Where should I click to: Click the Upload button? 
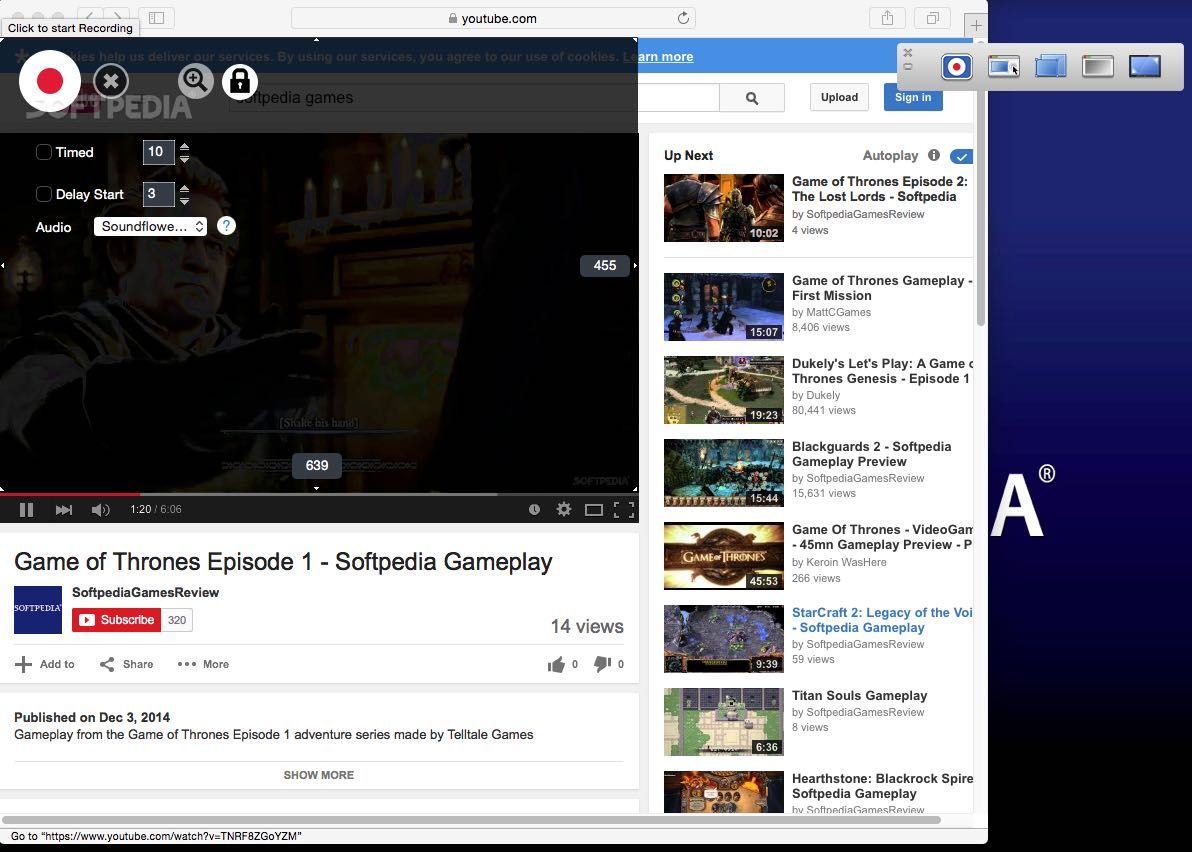pyautogui.click(x=839, y=97)
